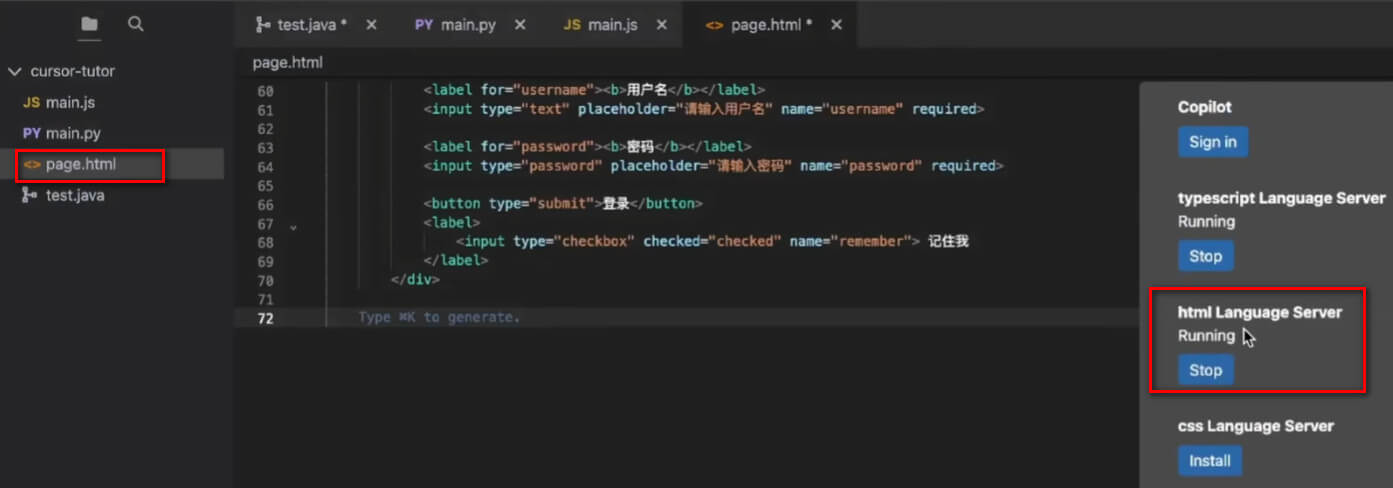1393x488 pixels.
Task: Click the HTML icon beside page.html in sidebar
Action: pyautogui.click(x=31, y=164)
